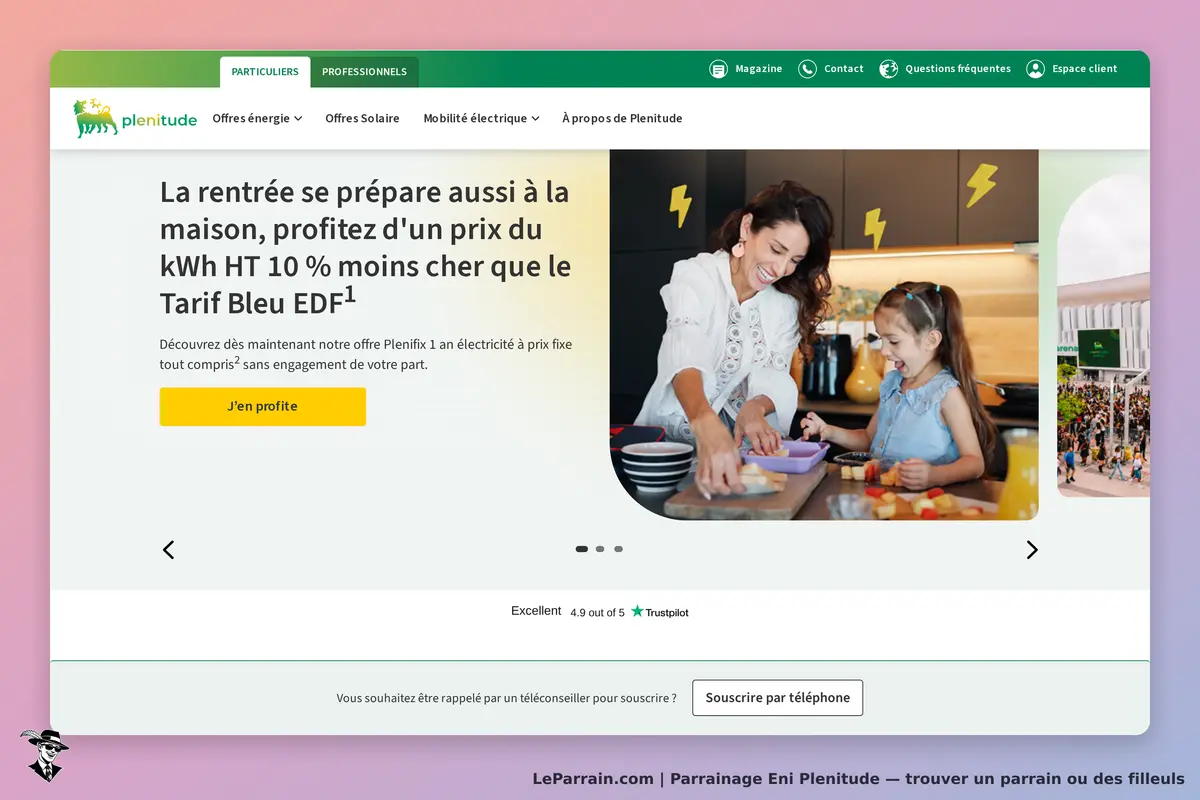
Task: Open the Questions fréquentes link
Action: (958, 69)
